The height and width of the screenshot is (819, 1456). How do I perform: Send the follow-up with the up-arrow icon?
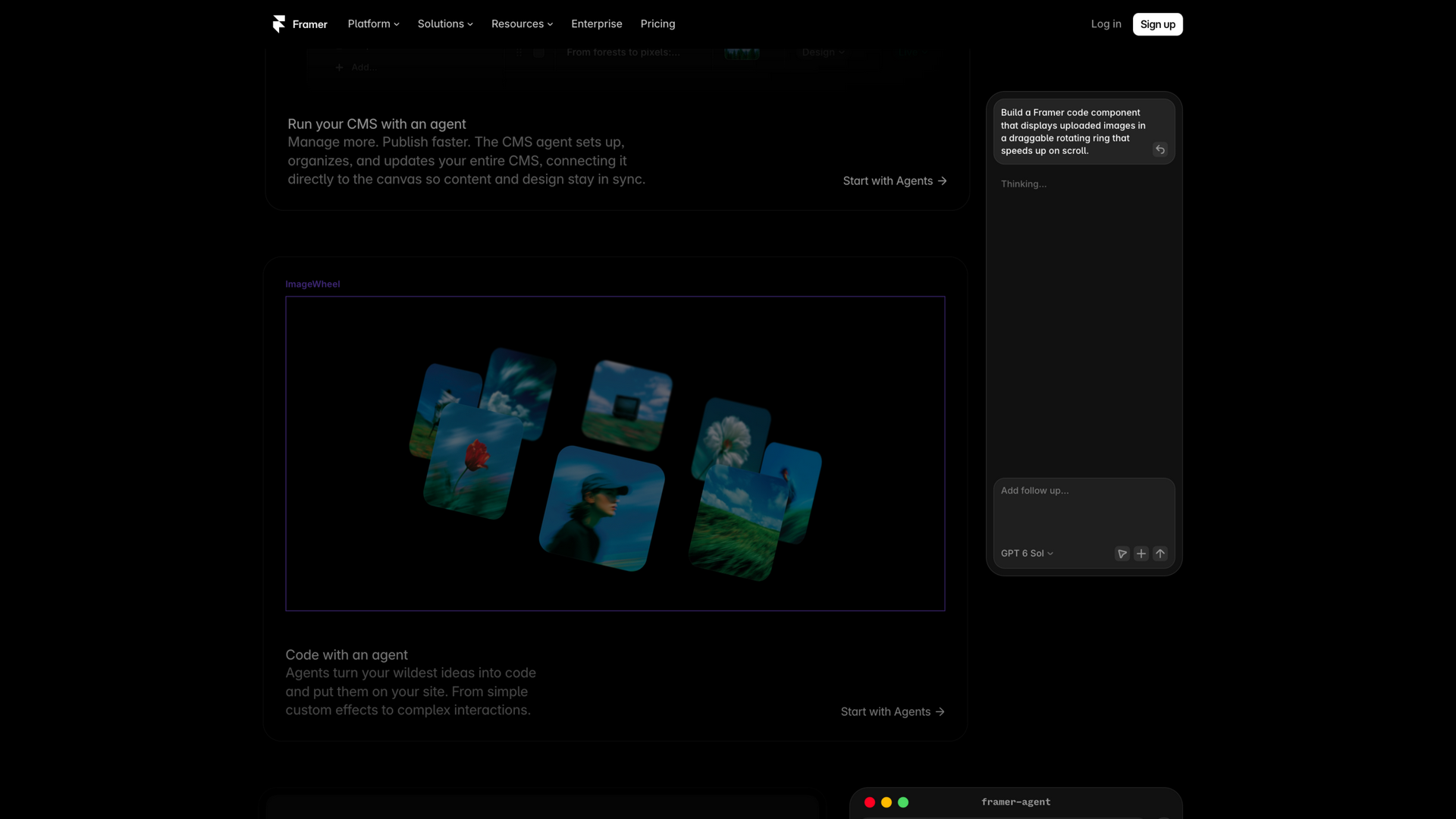1160,554
